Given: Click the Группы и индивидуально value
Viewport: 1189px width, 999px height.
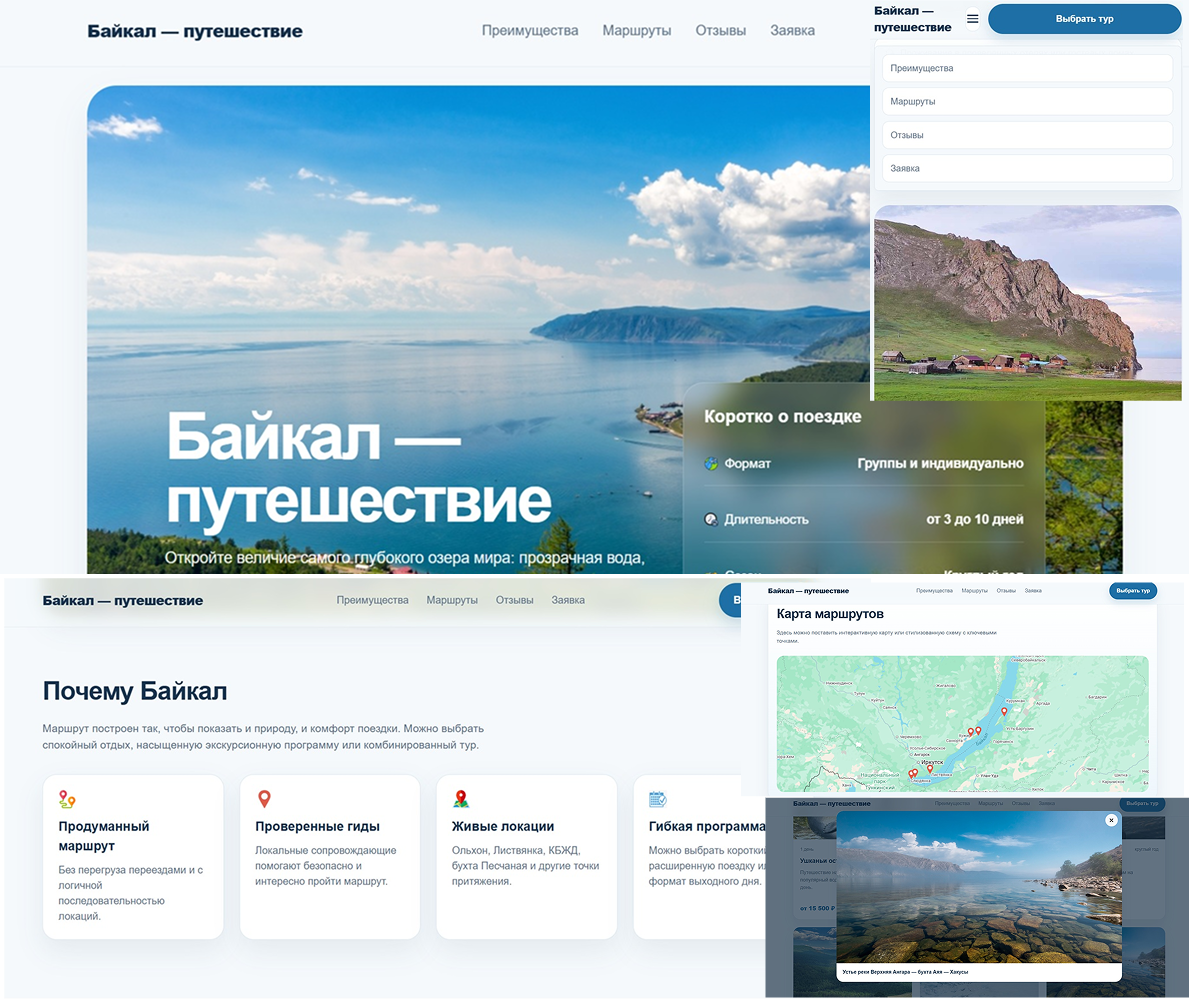Looking at the screenshot, I should pyautogui.click(x=940, y=463).
